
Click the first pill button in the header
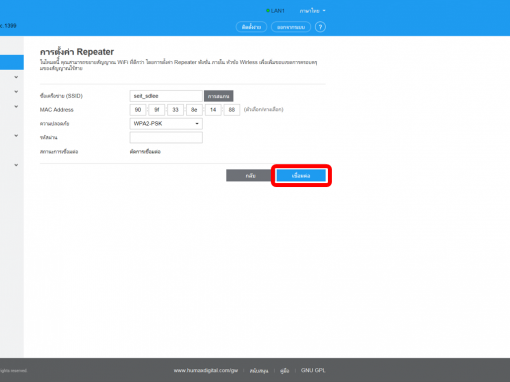(251, 27)
